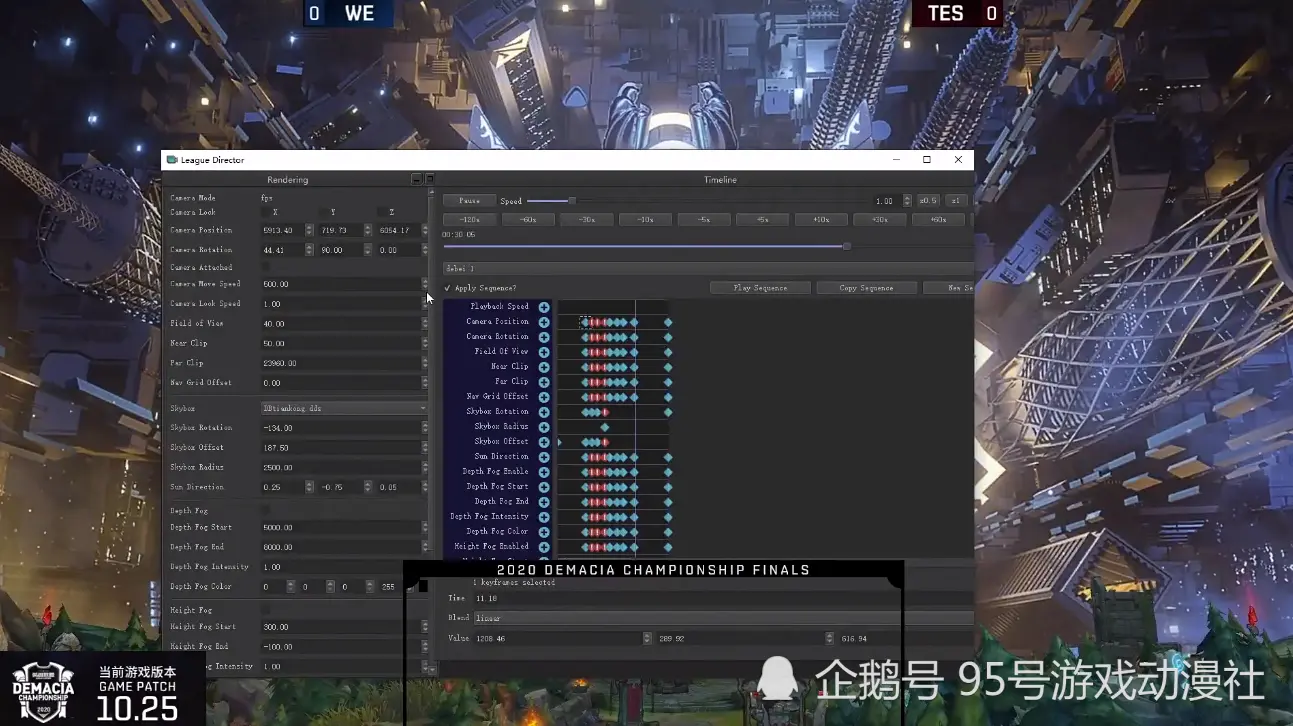Screen dimensions: 1293x726
Task: Click the Skybox Radius 2500.00 input field
Action: tap(344, 467)
